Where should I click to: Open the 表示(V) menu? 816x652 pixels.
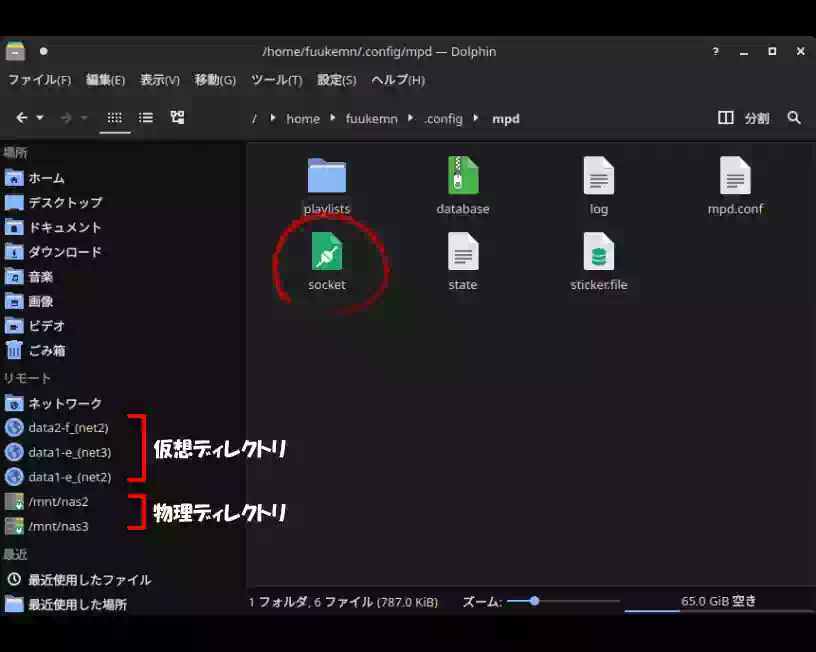click(160, 80)
